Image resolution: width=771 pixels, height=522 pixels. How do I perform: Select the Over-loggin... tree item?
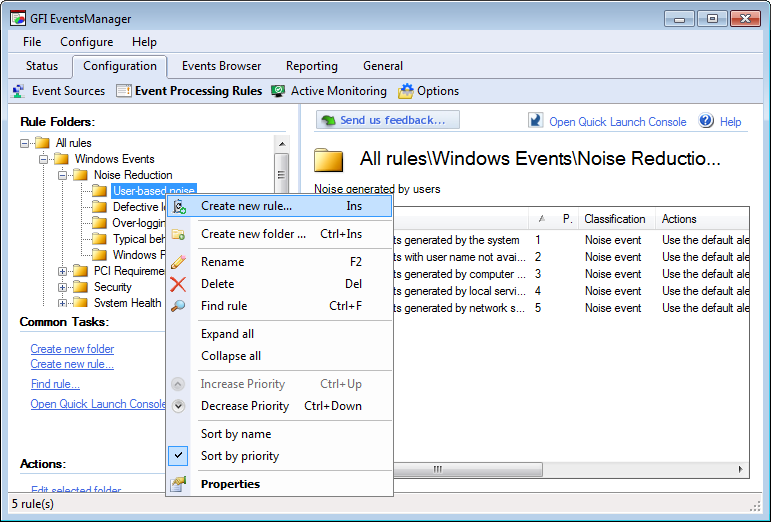pyautogui.click(x=139, y=223)
